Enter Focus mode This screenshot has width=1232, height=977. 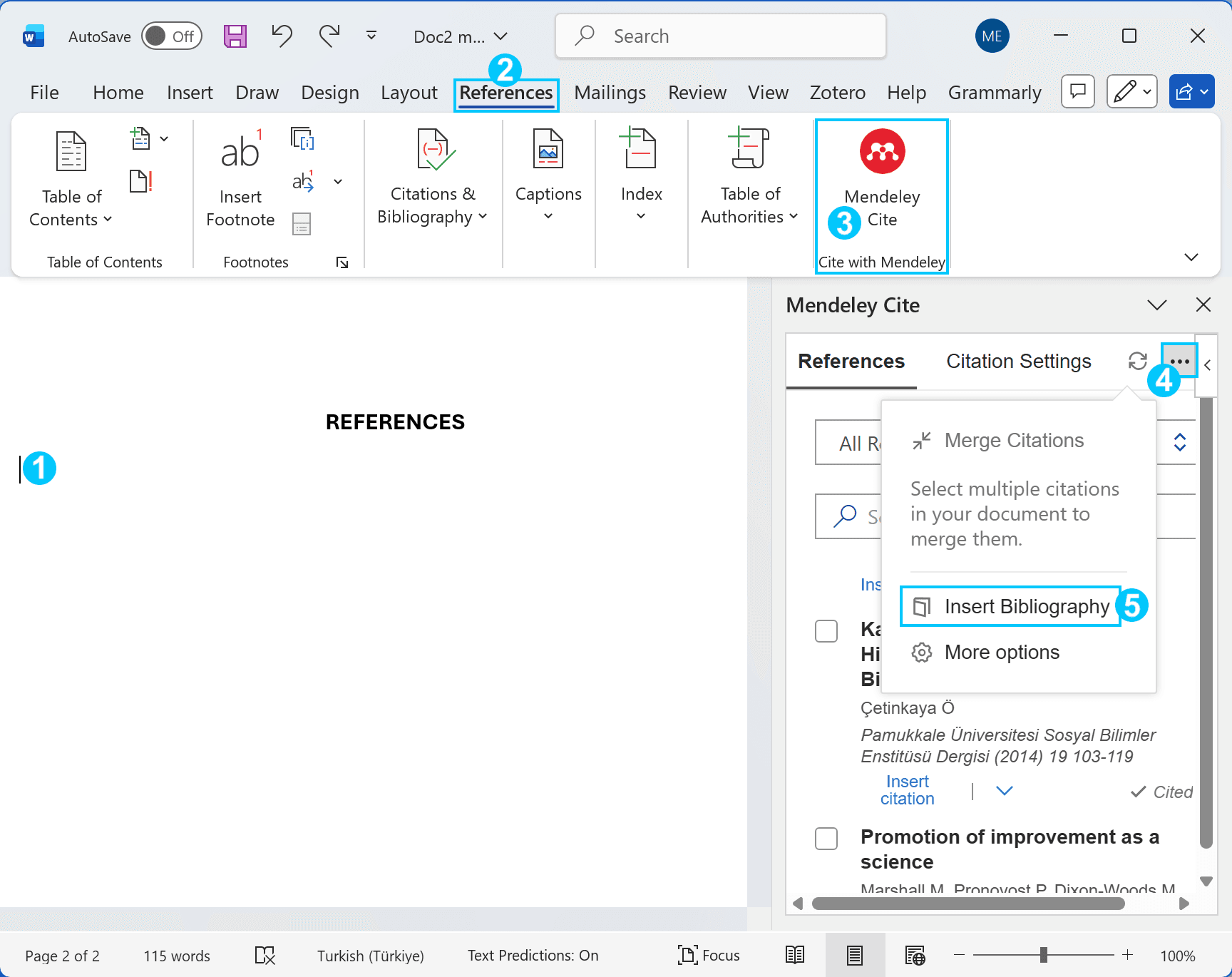click(x=709, y=956)
